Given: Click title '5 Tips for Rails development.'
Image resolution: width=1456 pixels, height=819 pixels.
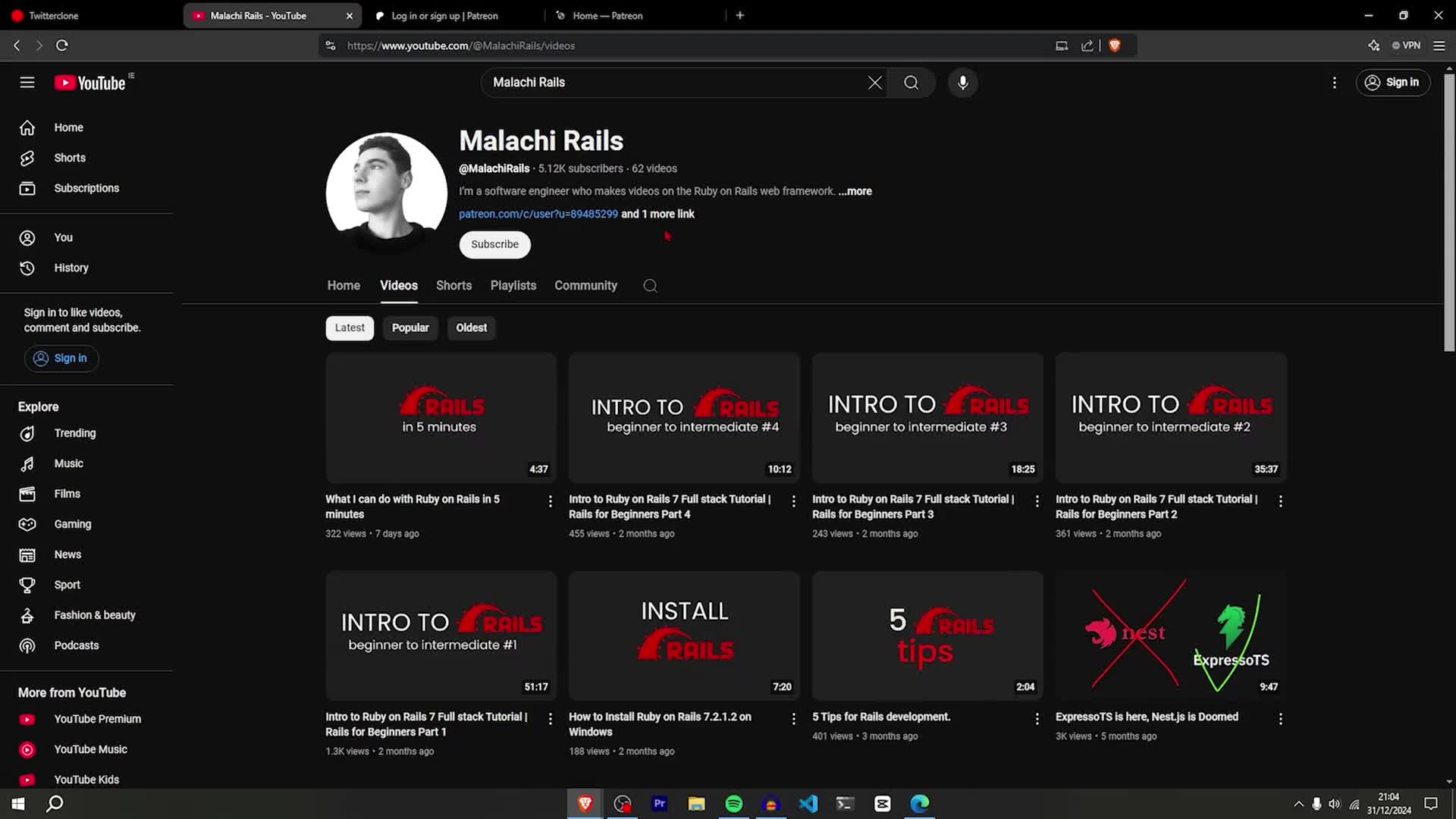Looking at the screenshot, I should click(881, 717).
